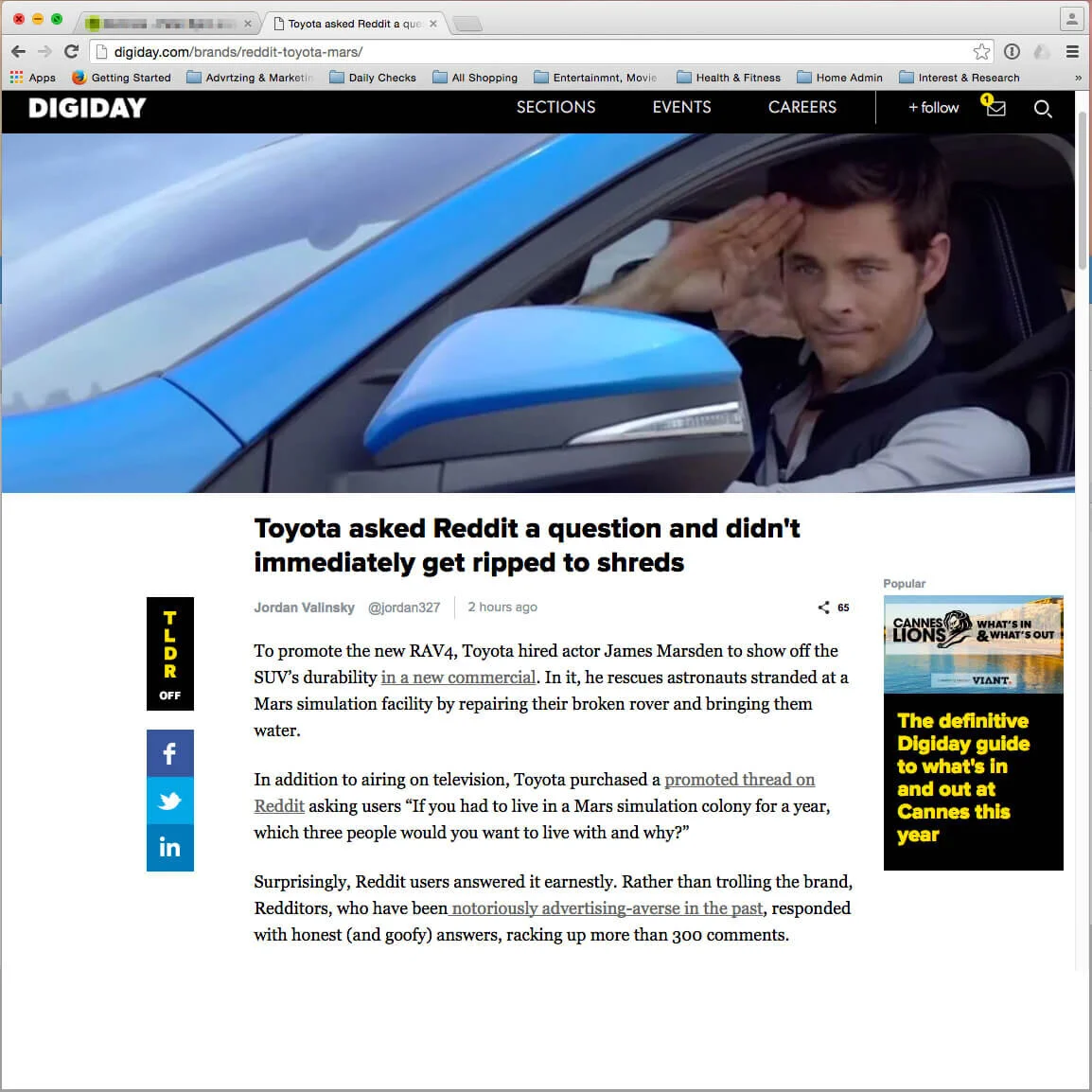Image resolution: width=1092 pixels, height=1092 pixels.
Task: Open the Advrtzing & Marketing bookmarks folder
Action: pyautogui.click(x=250, y=78)
